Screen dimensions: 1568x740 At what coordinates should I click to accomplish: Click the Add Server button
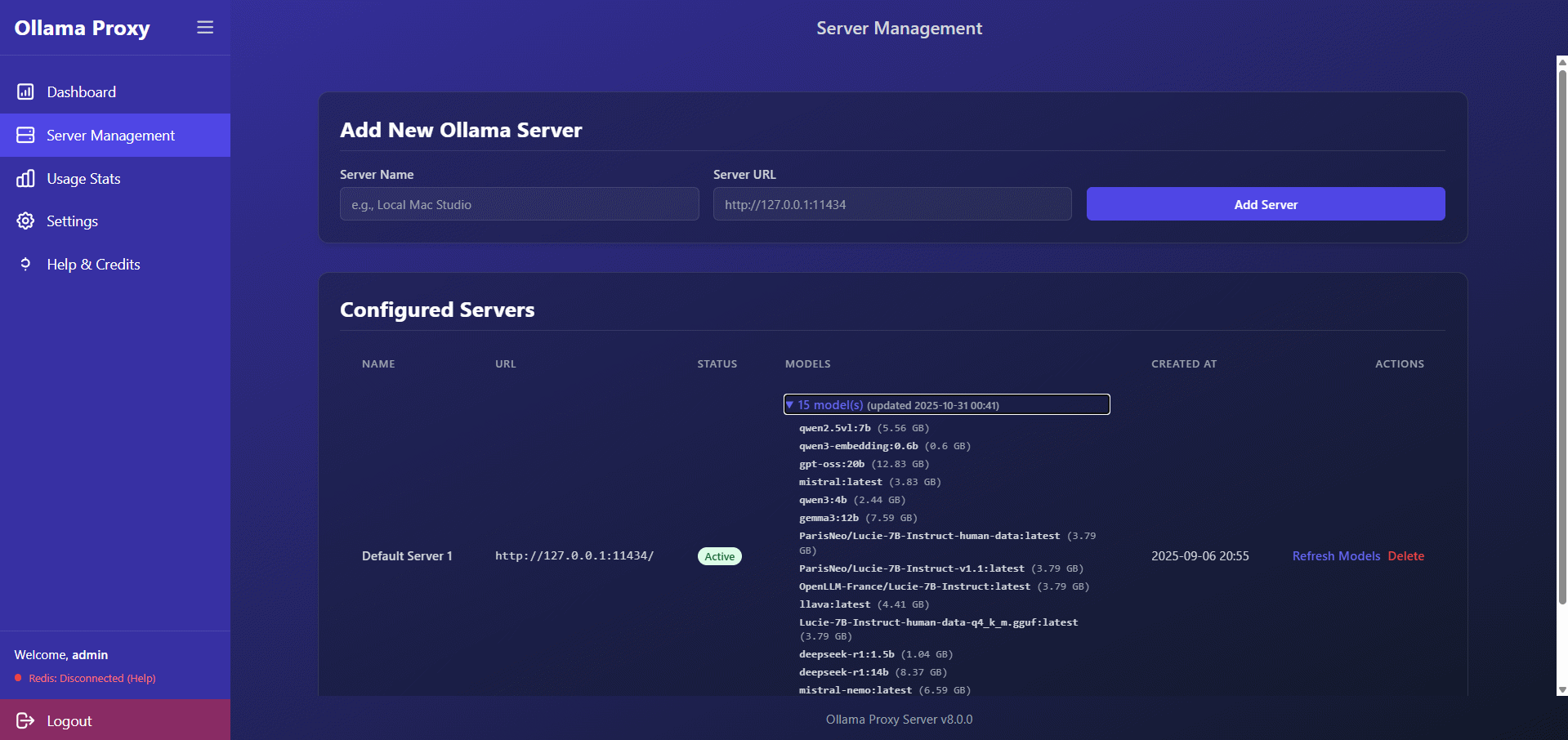coord(1266,204)
